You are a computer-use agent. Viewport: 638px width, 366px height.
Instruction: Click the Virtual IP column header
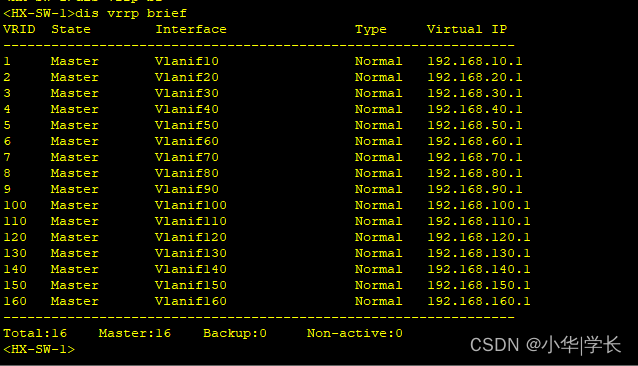point(467,29)
